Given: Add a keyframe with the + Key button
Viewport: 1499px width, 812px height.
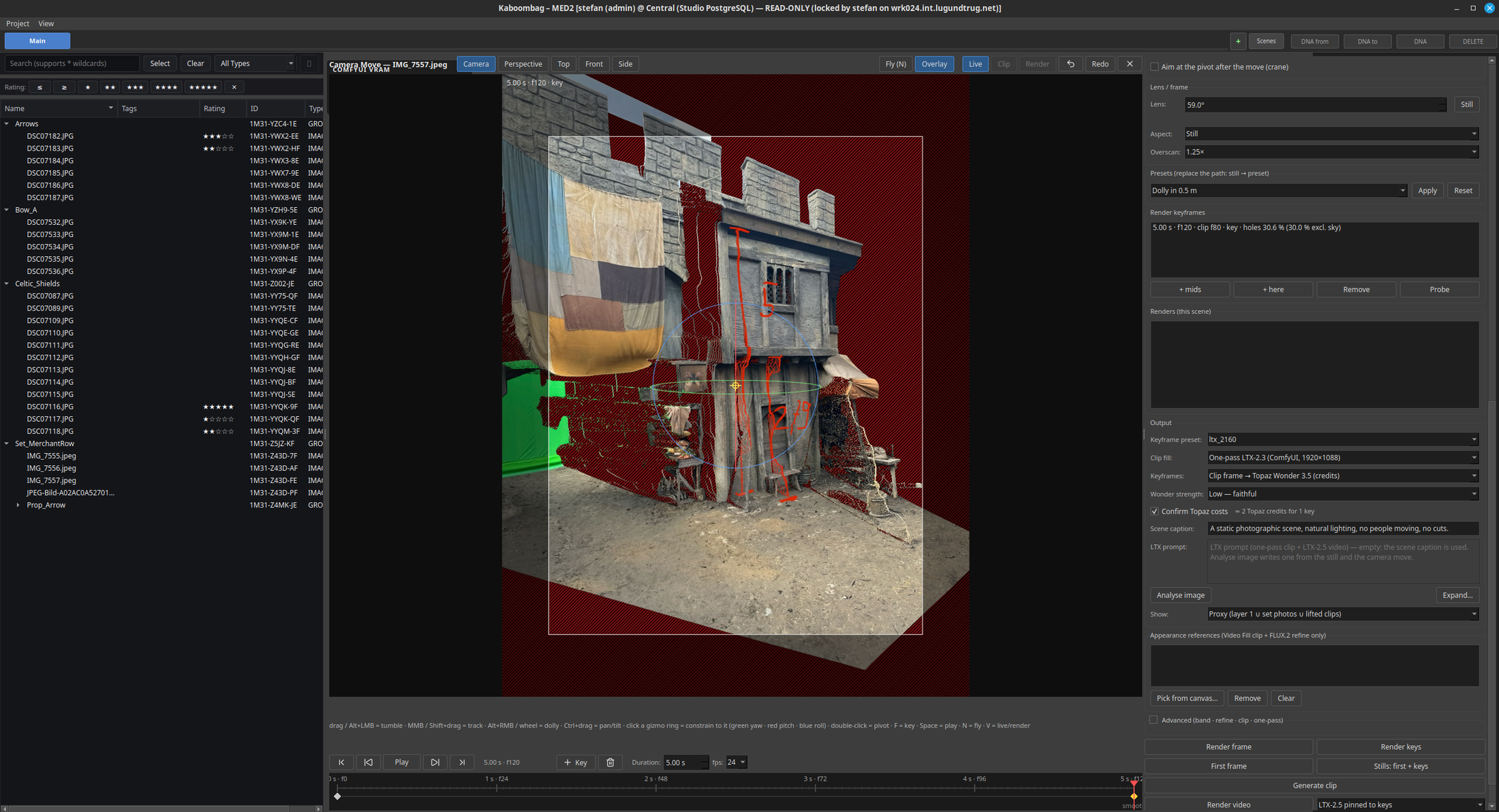Looking at the screenshot, I should tap(576, 762).
